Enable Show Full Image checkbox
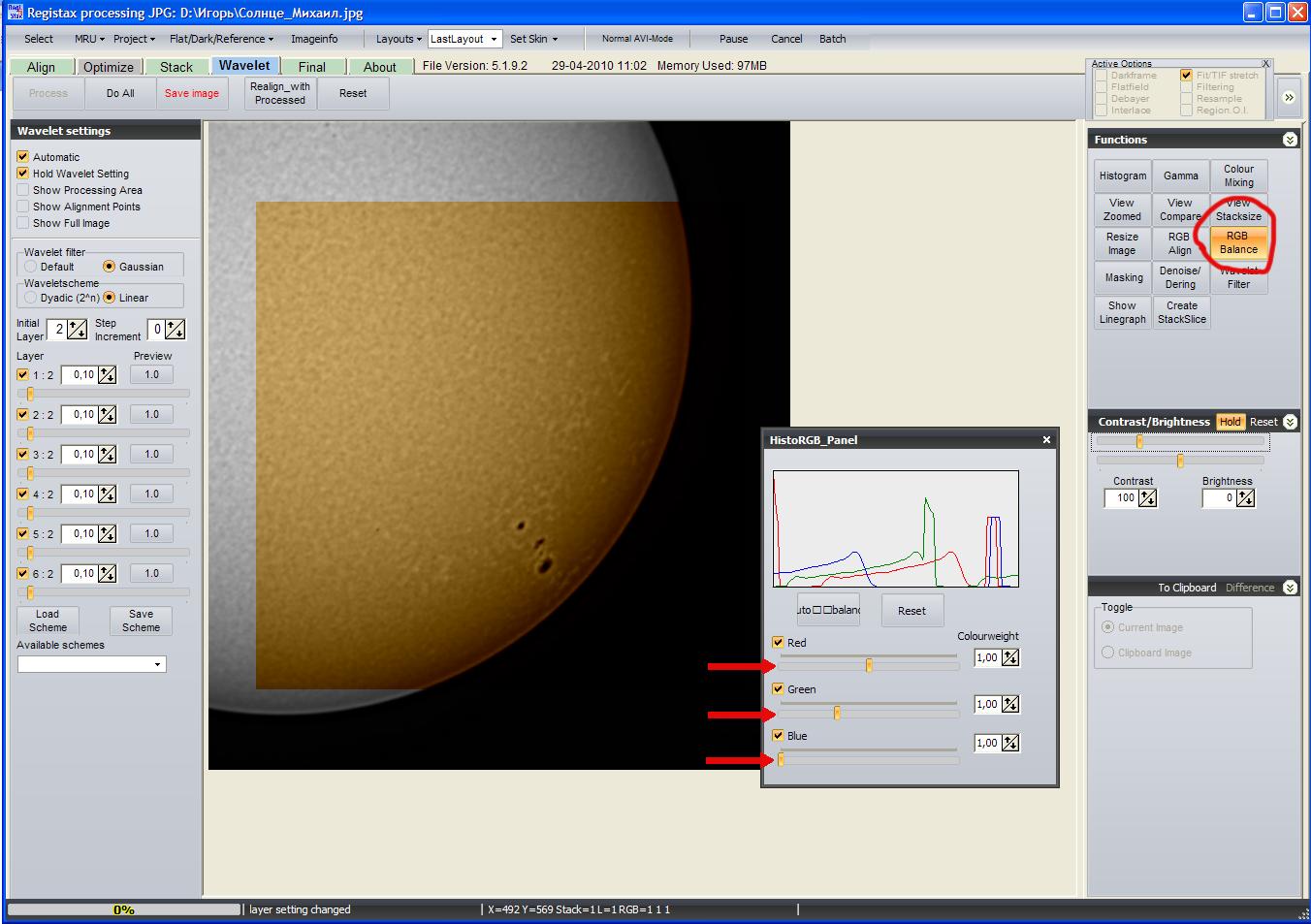Screen dimensions: 1311x924 coord(23,223)
